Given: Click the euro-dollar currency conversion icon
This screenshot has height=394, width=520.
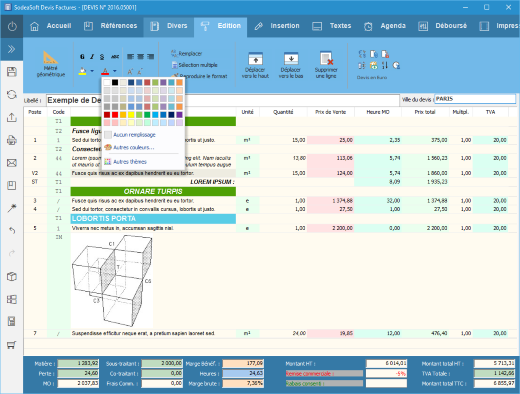Looking at the screenshot, I should pos(362,54).
